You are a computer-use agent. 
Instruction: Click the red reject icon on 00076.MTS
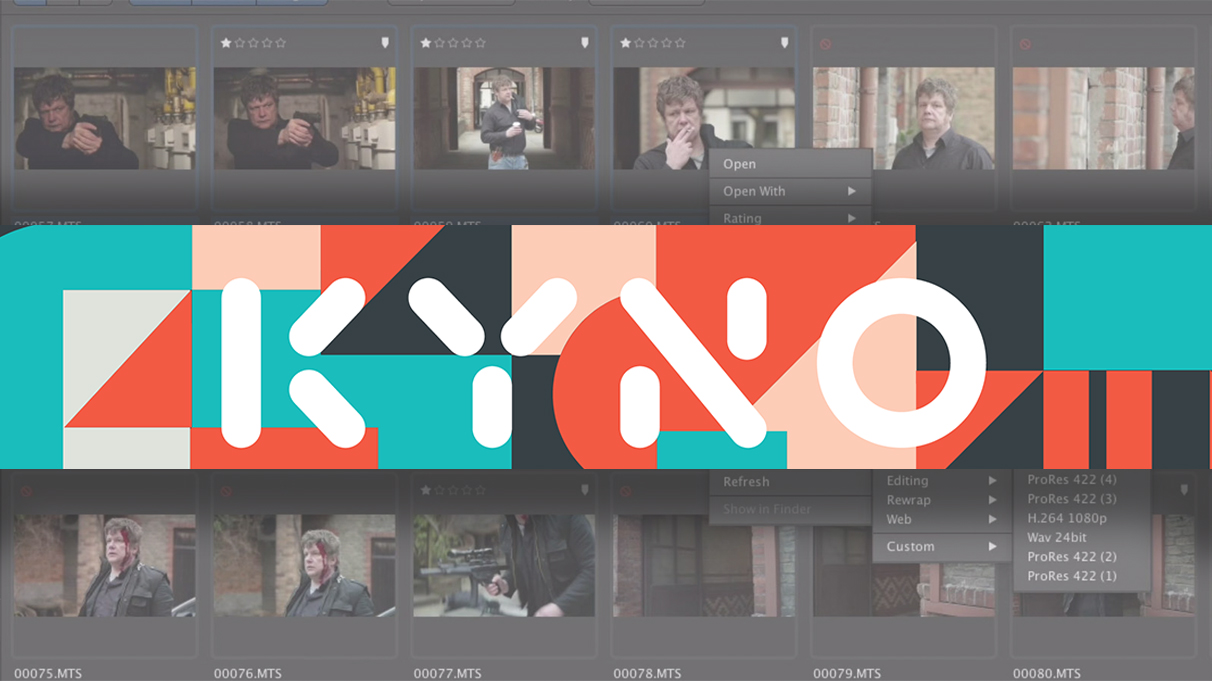[x=226, y=492]
